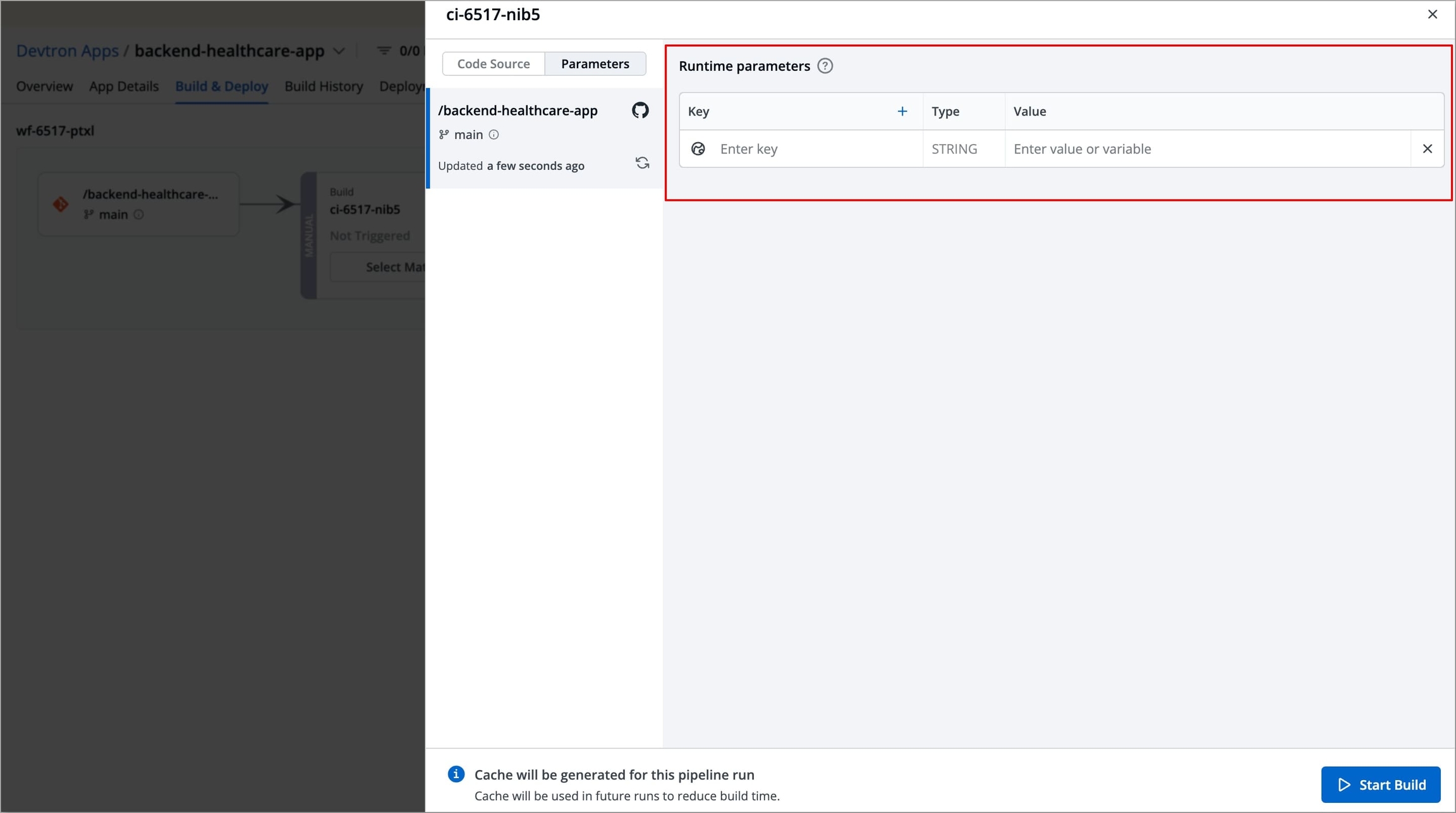The height and width of the screenshot is (813, 1456).
Task: Switch to the Code Source tab
Action: (x=493, y=64)
